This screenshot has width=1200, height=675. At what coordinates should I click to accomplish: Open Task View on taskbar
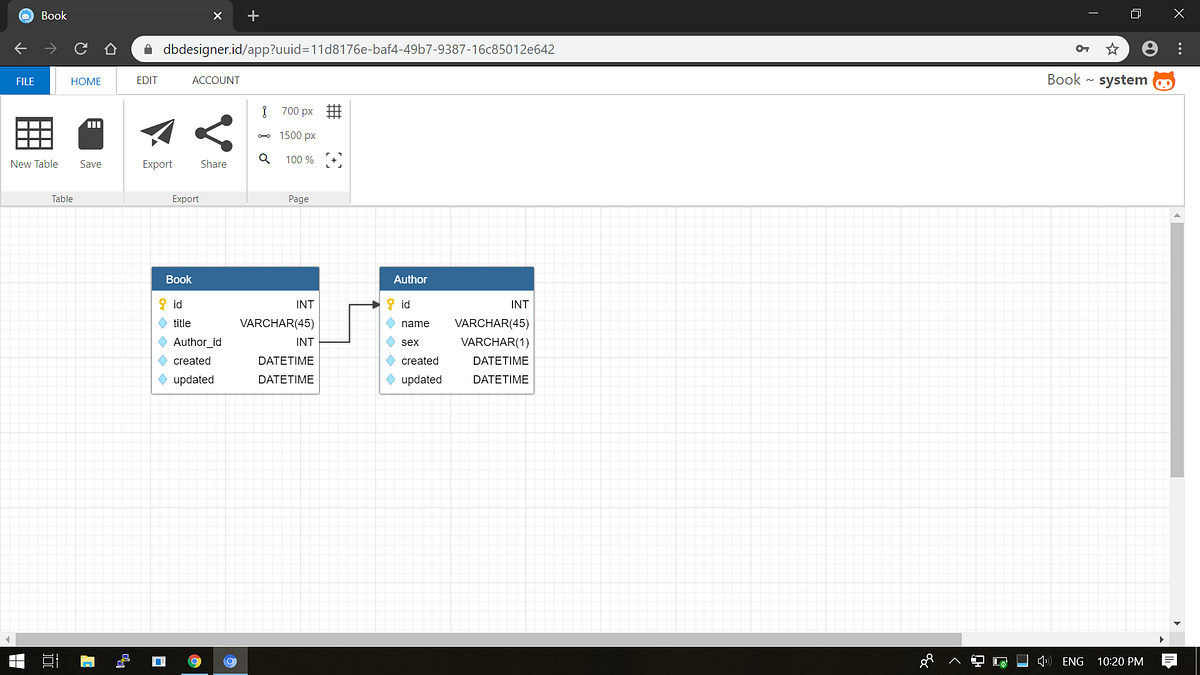tap(50, 661)
